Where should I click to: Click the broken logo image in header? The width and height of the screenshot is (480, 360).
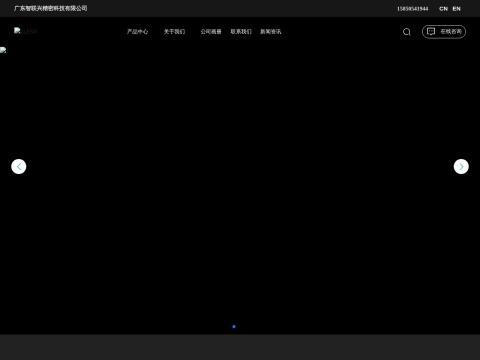click(x=25, y=31)
